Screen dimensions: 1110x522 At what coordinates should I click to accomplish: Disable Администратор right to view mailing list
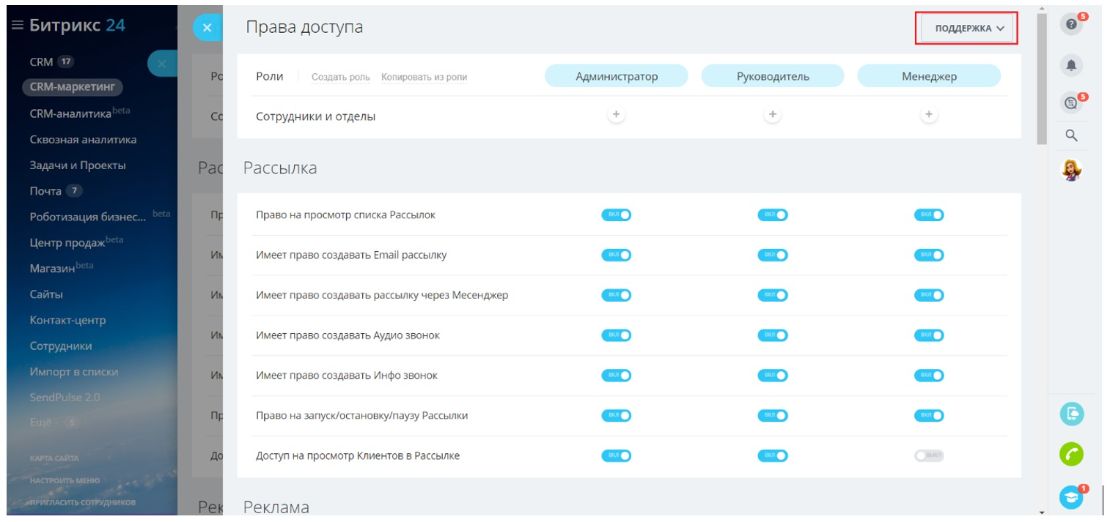pos(616,214)
